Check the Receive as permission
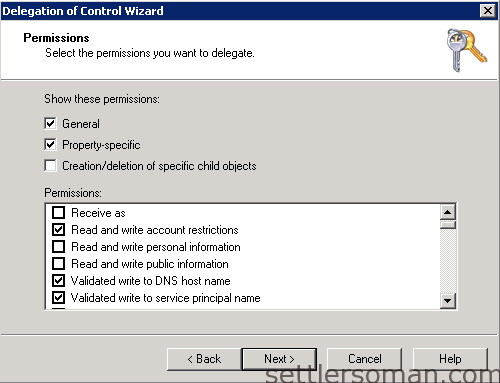The image size is (500, 383). [59, 213]
